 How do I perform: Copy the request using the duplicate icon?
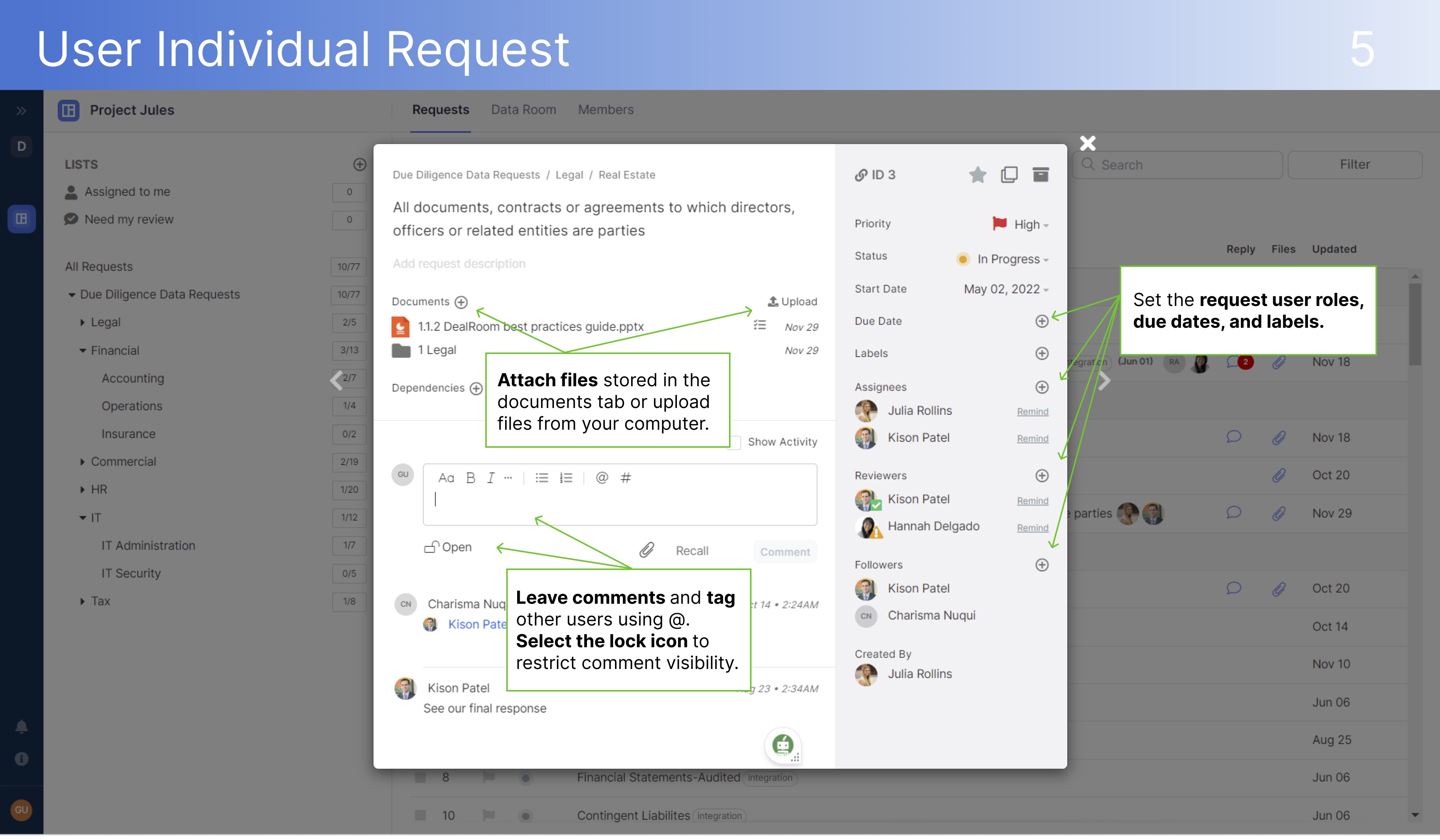click(1010, 175)
